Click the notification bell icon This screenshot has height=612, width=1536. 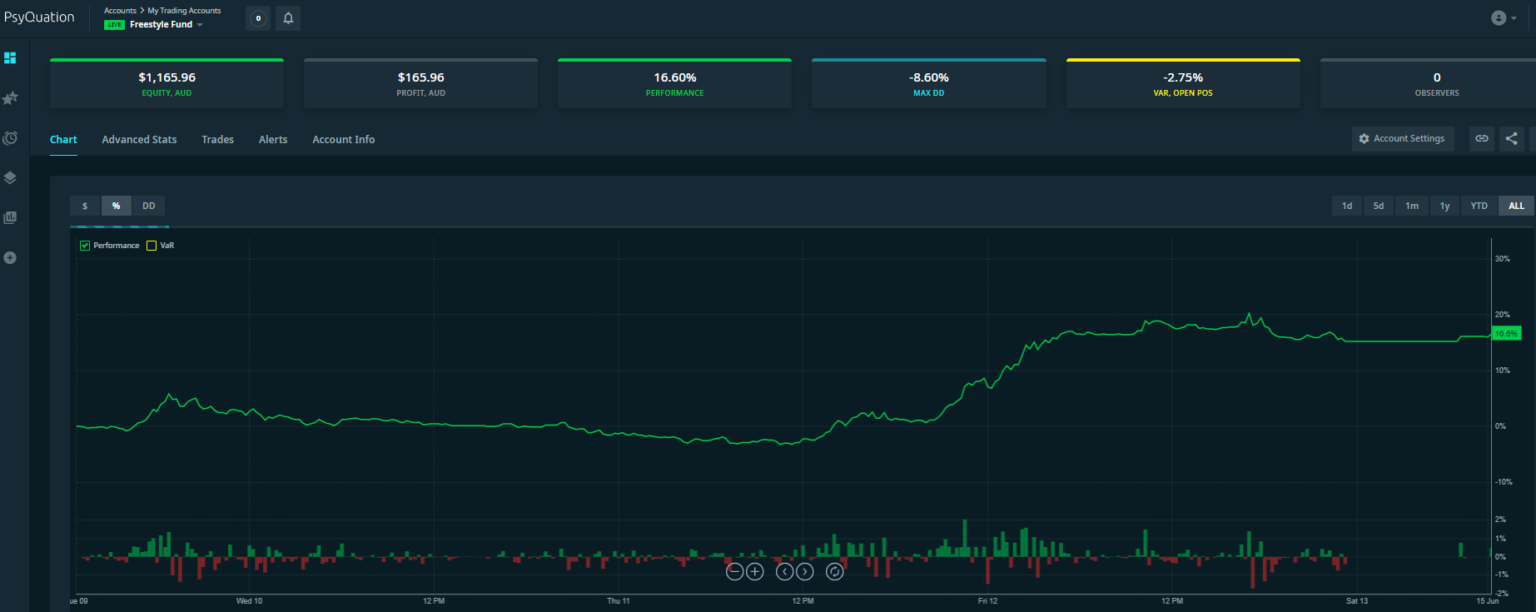click(288, 18)
